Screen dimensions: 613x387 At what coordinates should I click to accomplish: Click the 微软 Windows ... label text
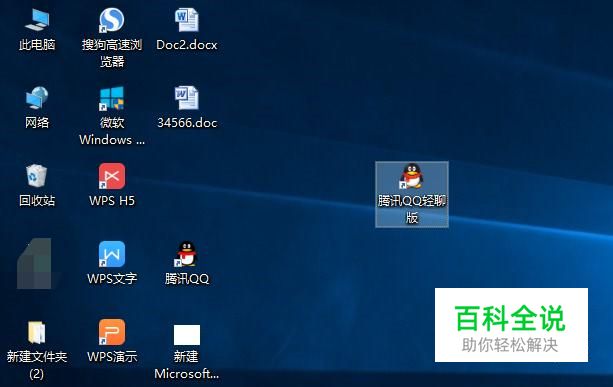pos(112,131)
